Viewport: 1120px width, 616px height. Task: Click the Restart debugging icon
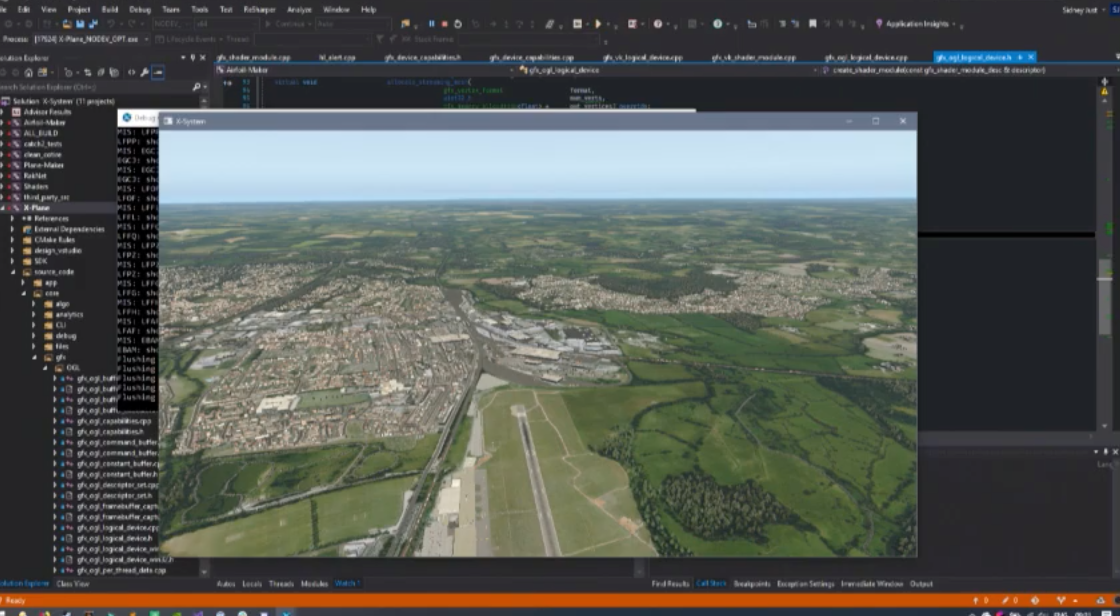coord(457,24)
